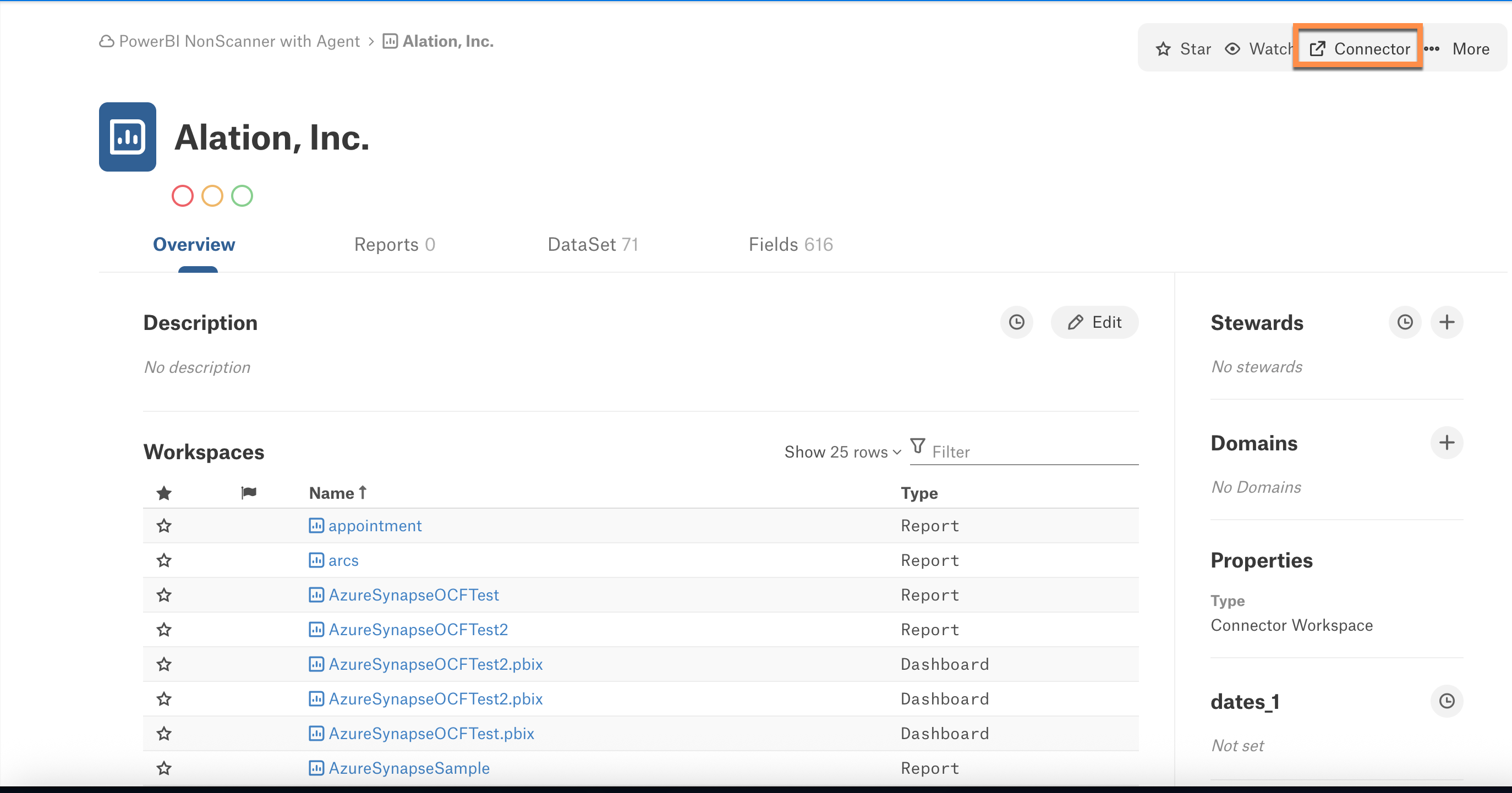Viewport: 1512px width, 793px height.
Task: Click the AzureSynapseOCFTest2 report row BI icon
Action: point(316,629)
